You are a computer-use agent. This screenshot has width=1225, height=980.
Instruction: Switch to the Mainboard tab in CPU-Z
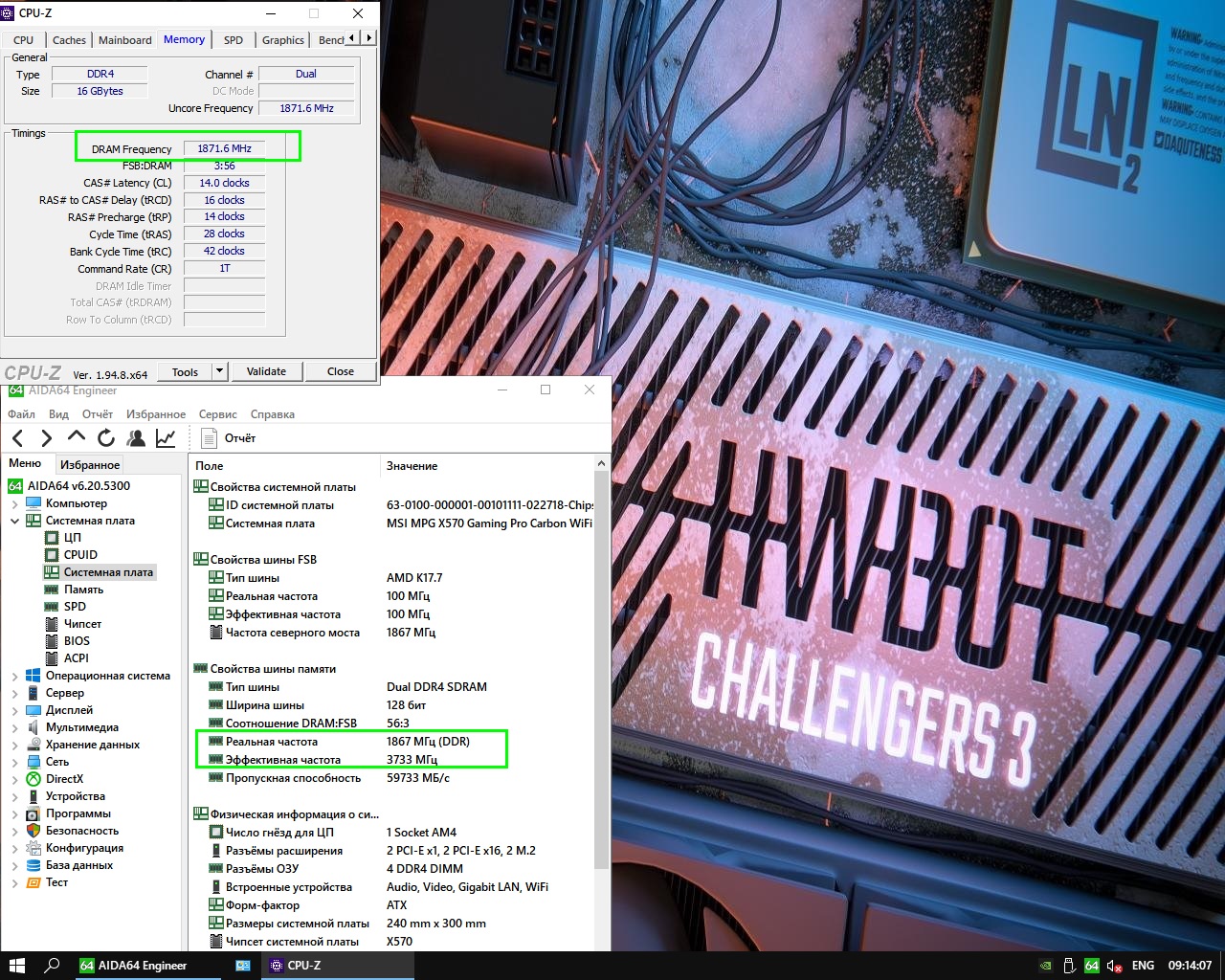tap(125, 40)
